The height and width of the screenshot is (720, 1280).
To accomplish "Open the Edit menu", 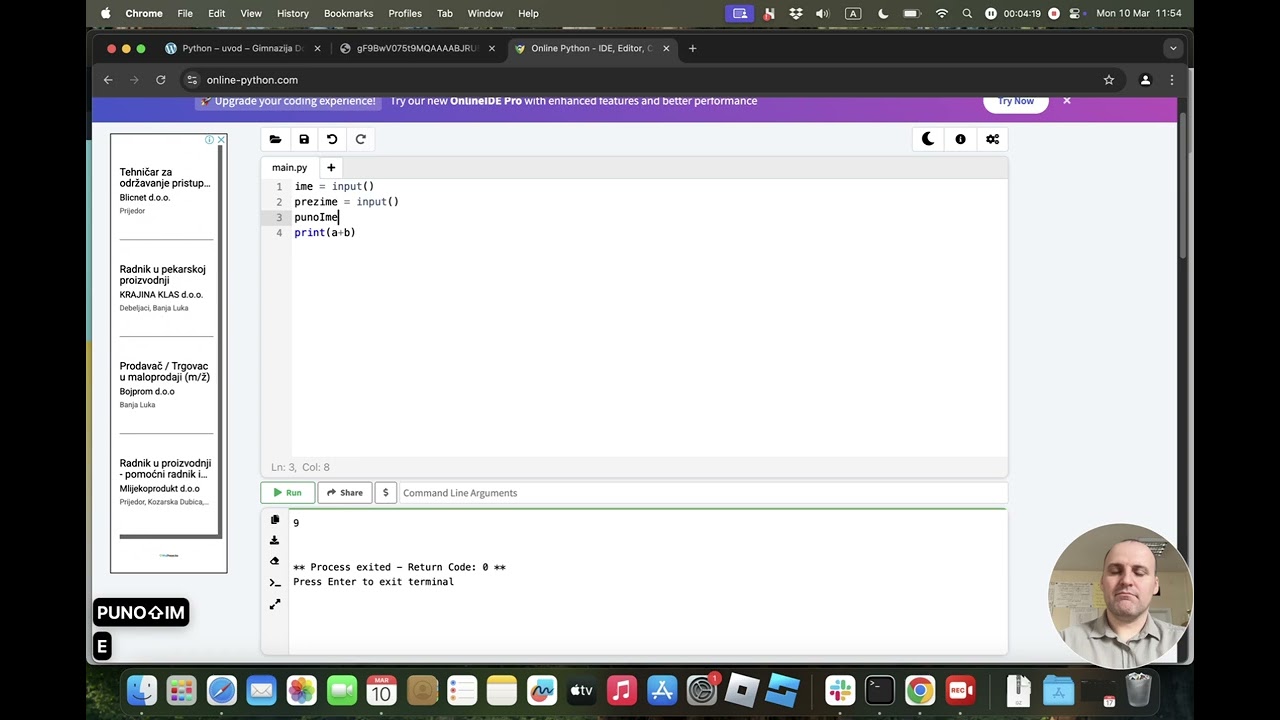I will click(216, 13).
